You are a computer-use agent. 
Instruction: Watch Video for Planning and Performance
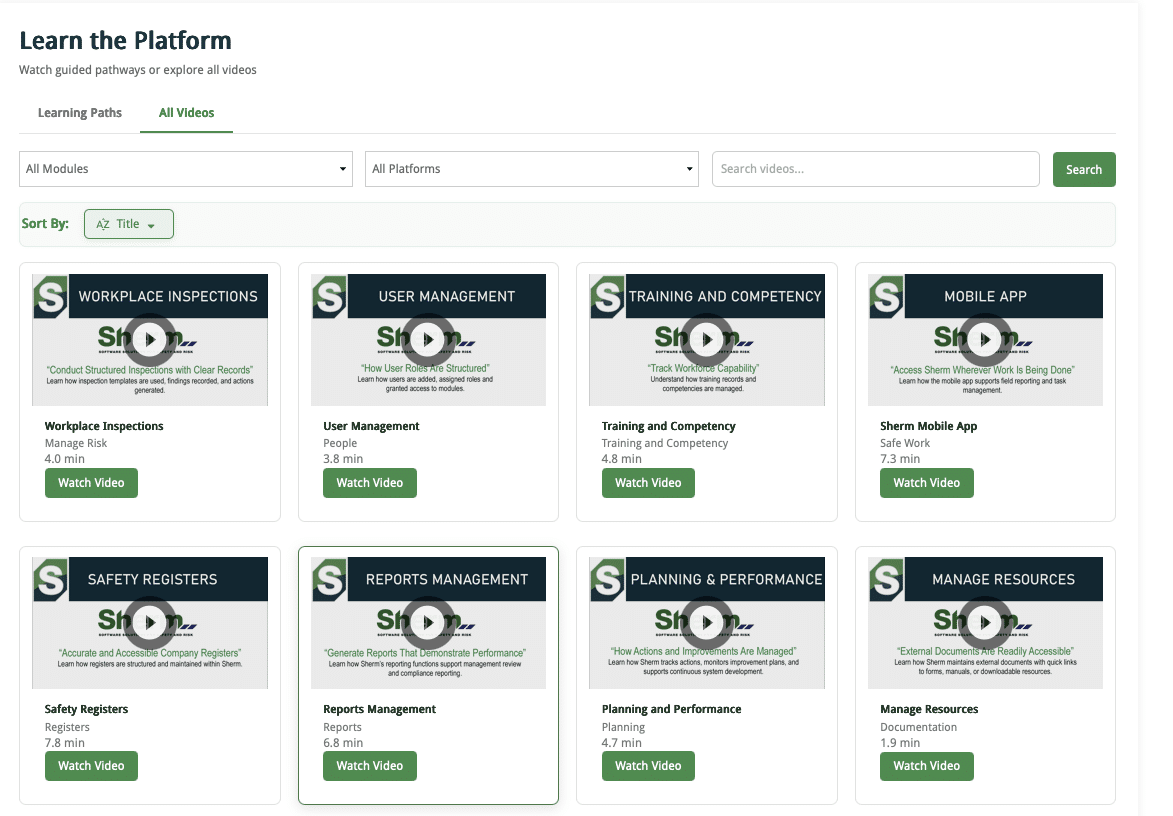[x=648, y=766]
